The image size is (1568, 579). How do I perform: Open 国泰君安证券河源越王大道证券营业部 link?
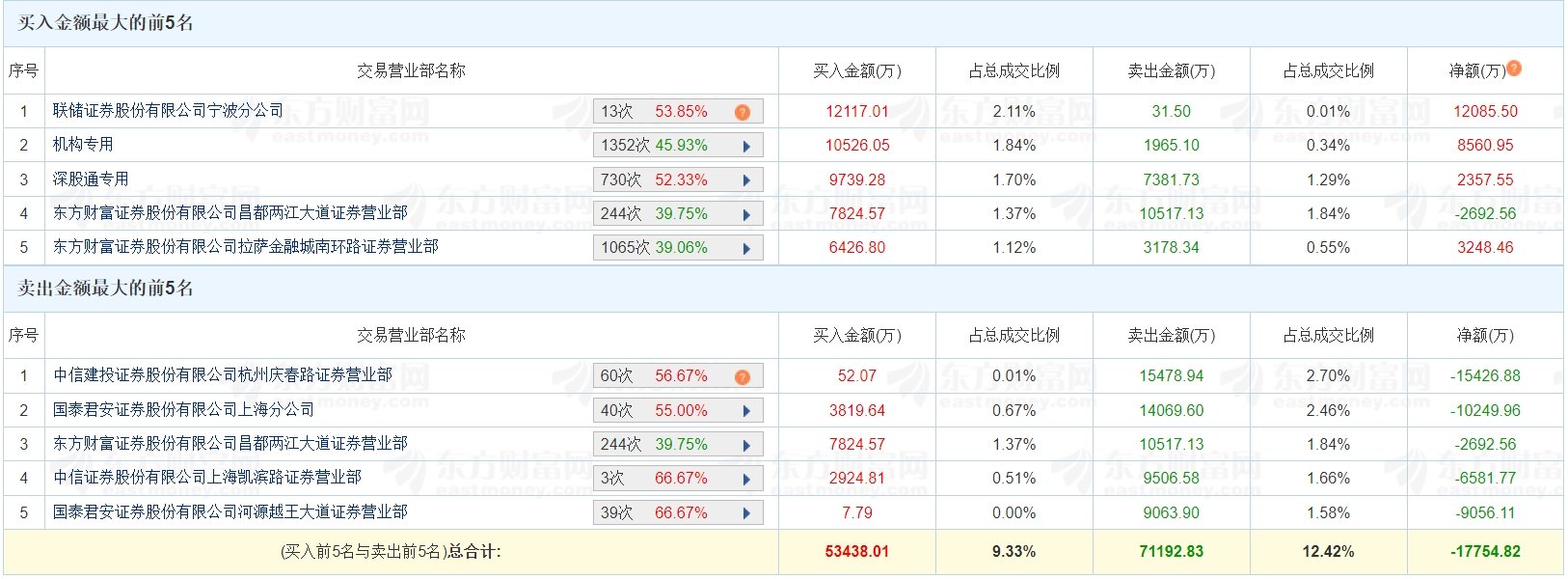(230, 512)
